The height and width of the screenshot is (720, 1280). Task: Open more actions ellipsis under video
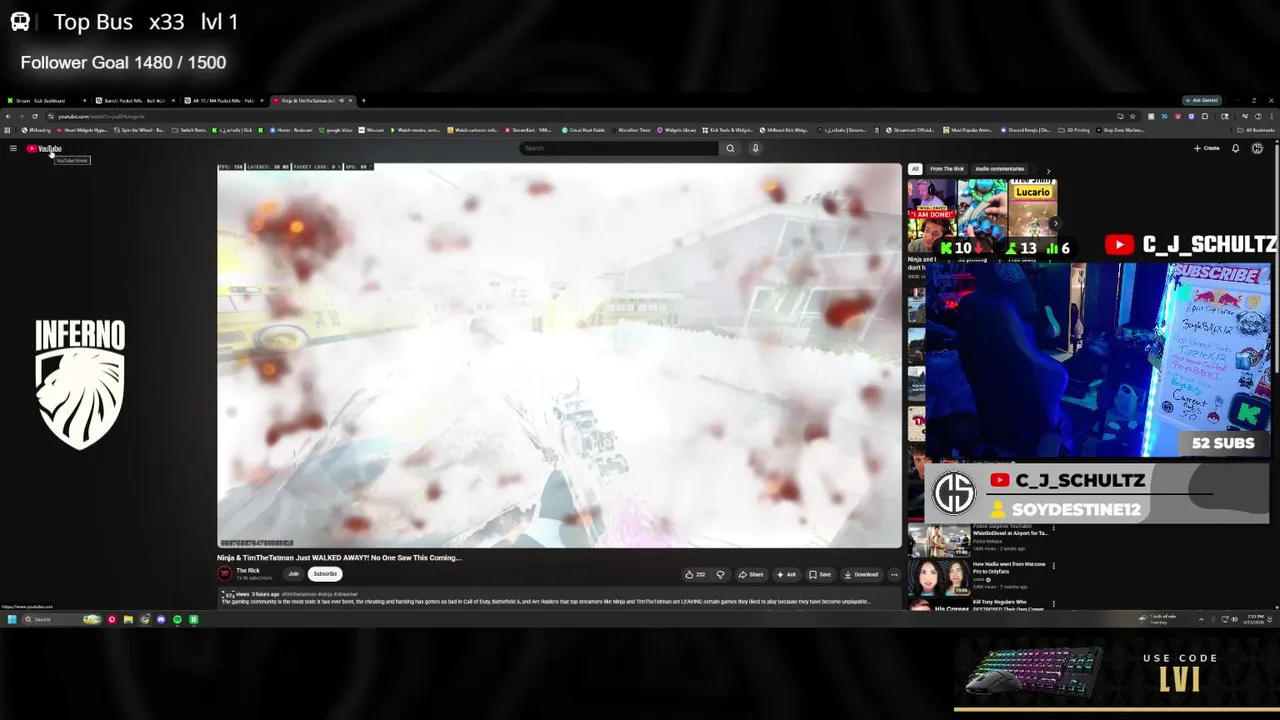click(x=894, y=574)
